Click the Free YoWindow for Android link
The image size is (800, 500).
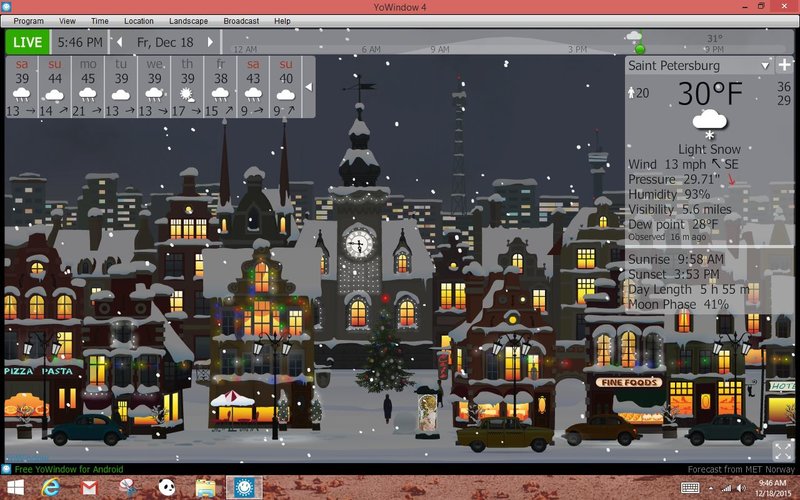pyautogui.click(x=62, y=469)
